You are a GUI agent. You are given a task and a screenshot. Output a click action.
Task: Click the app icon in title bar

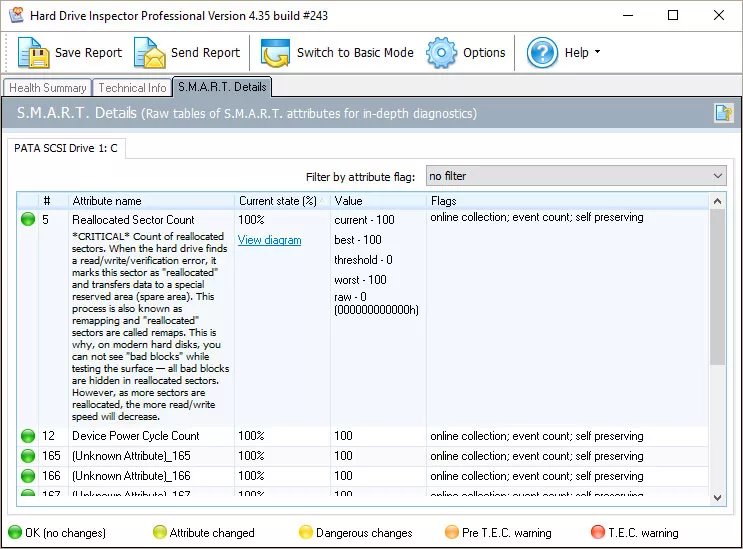pyautogui.click(x=16, y=15)
